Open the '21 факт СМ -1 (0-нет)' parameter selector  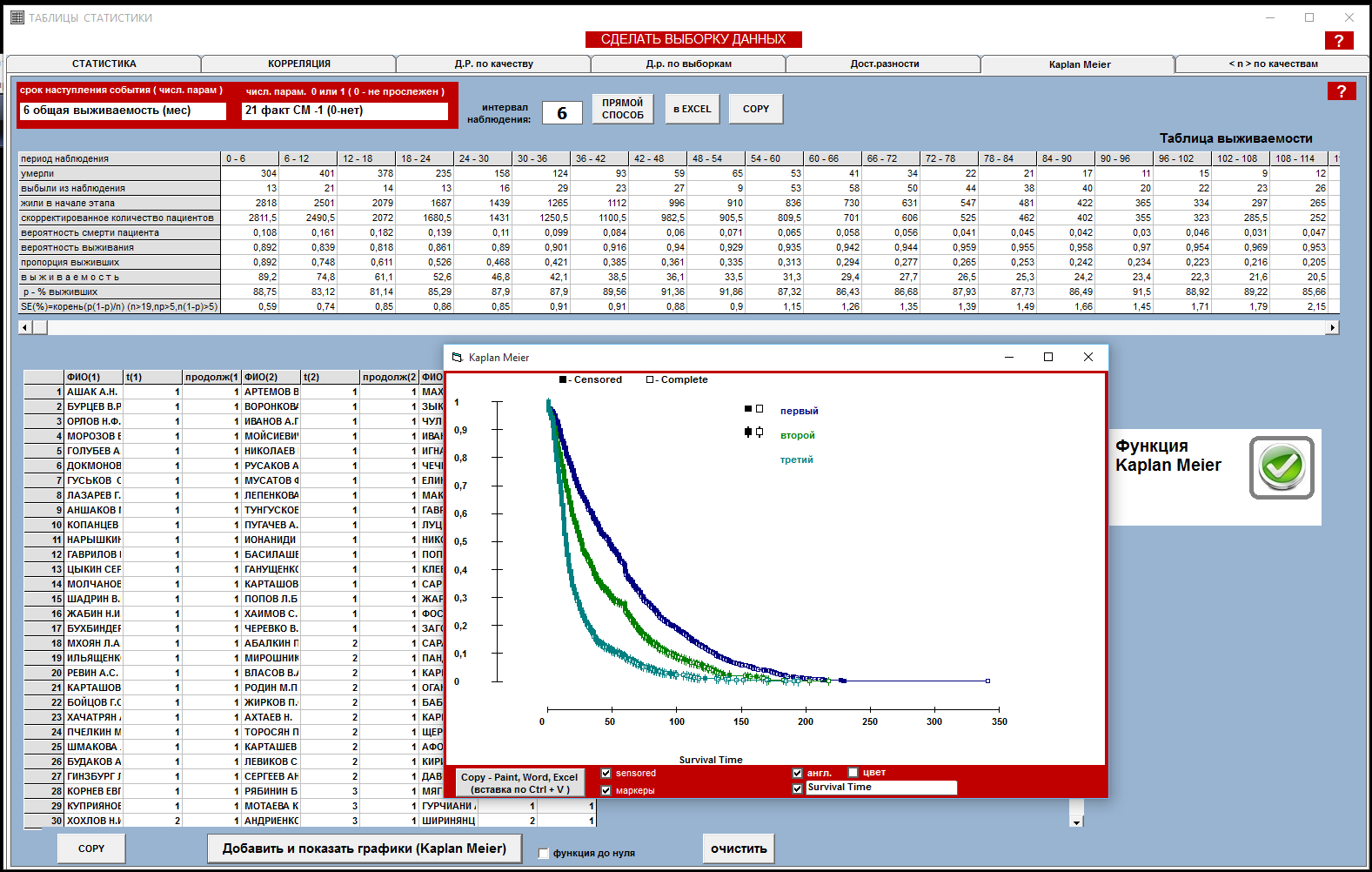pyautogui.click(x=345, y=111)
